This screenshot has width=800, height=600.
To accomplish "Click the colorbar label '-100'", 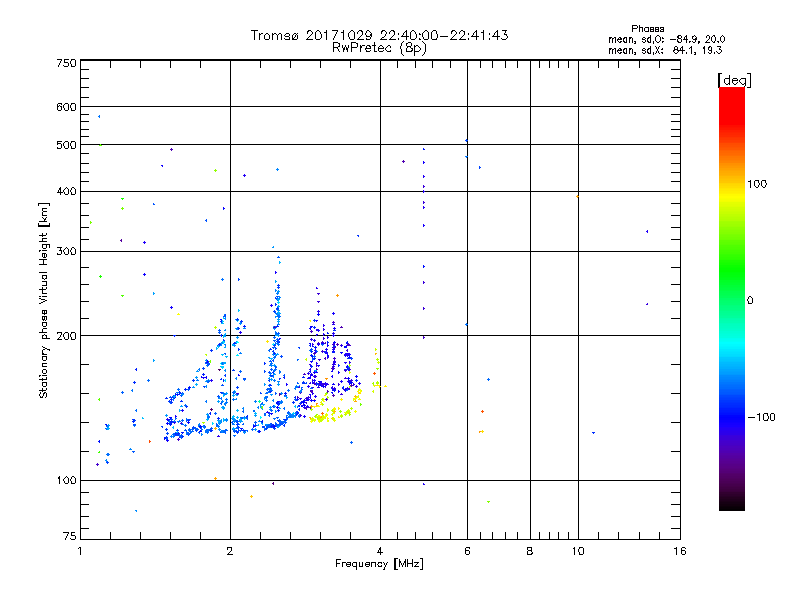I will (761, 417).
